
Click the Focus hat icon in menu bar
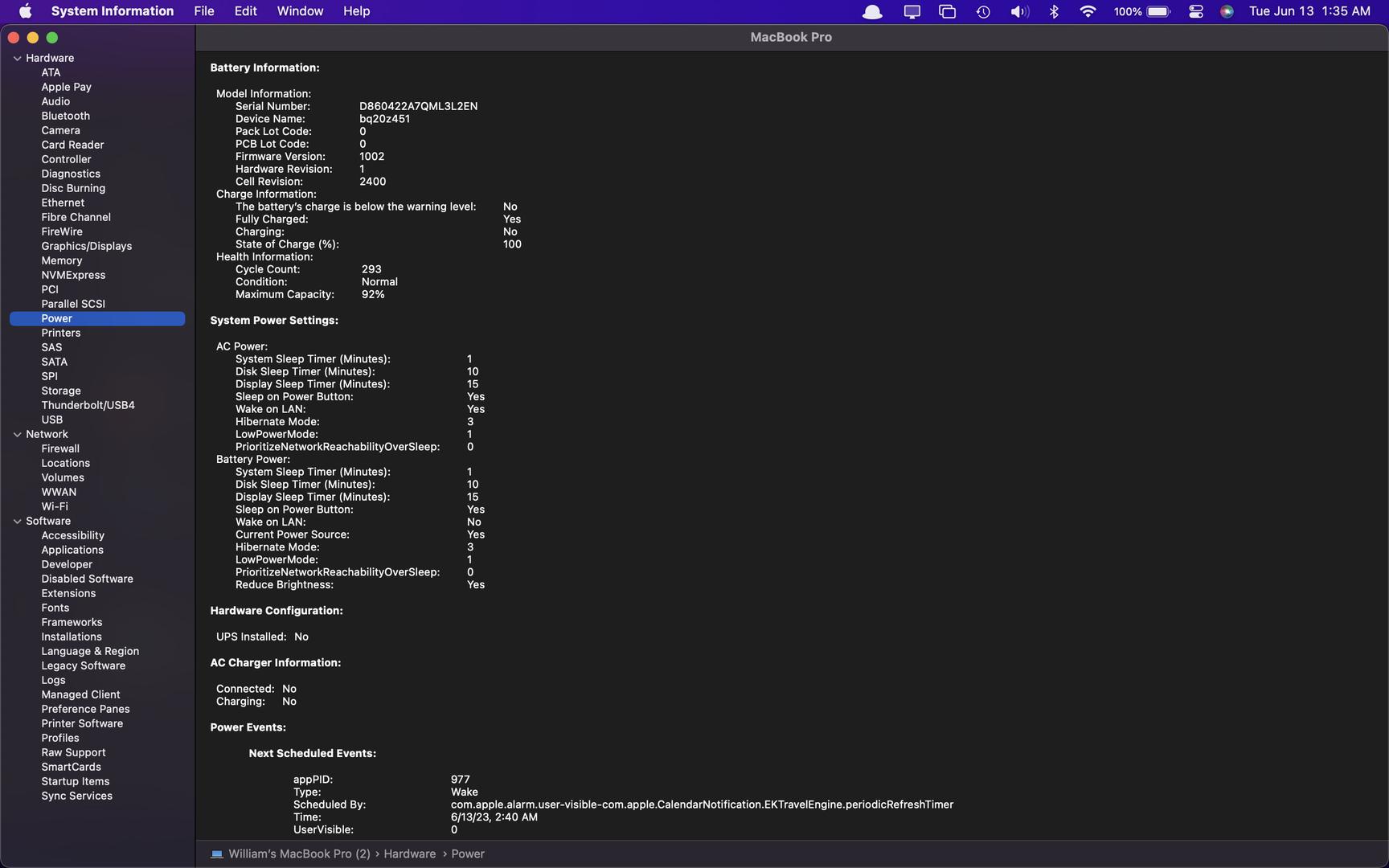point(872,11)
